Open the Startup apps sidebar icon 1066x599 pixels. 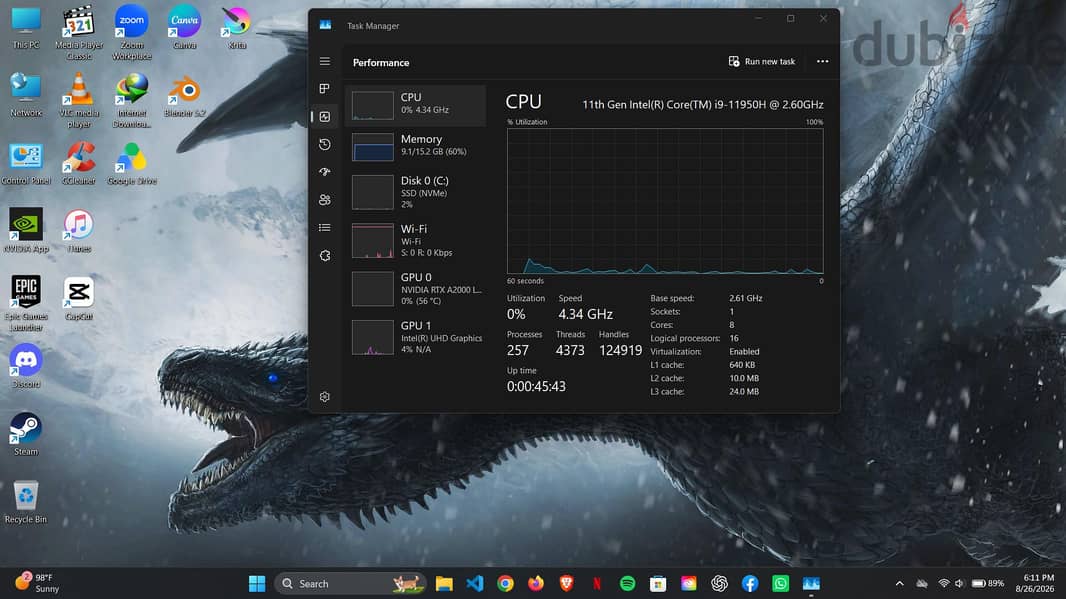[x=325, y=172]
